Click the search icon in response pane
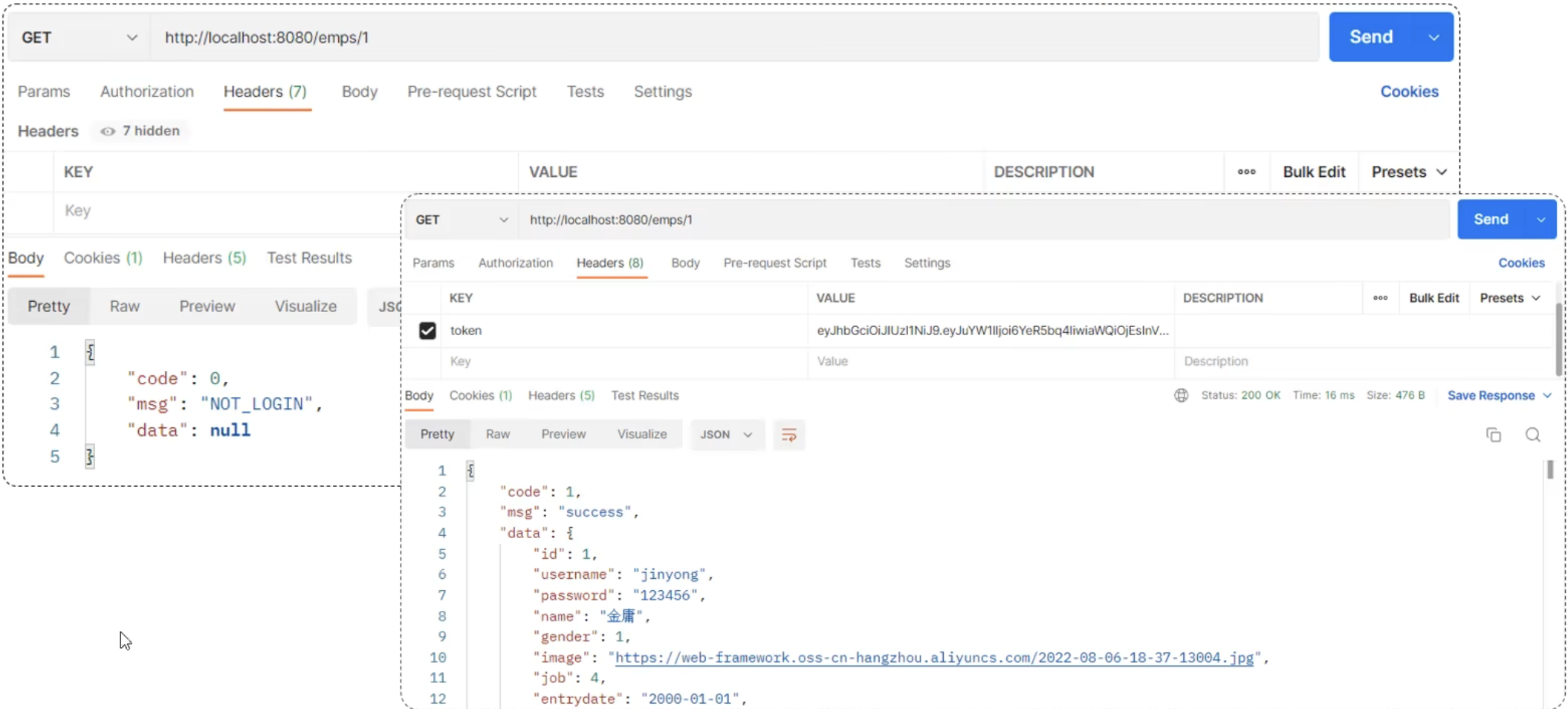 1532,435
